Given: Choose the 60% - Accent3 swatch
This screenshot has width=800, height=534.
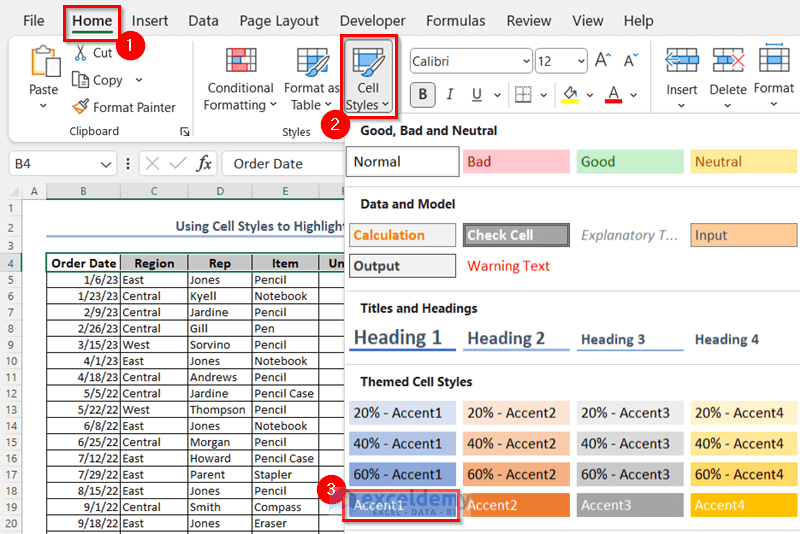Looking at the screenshot, I should pyautogui.click(x=630, y=474).
